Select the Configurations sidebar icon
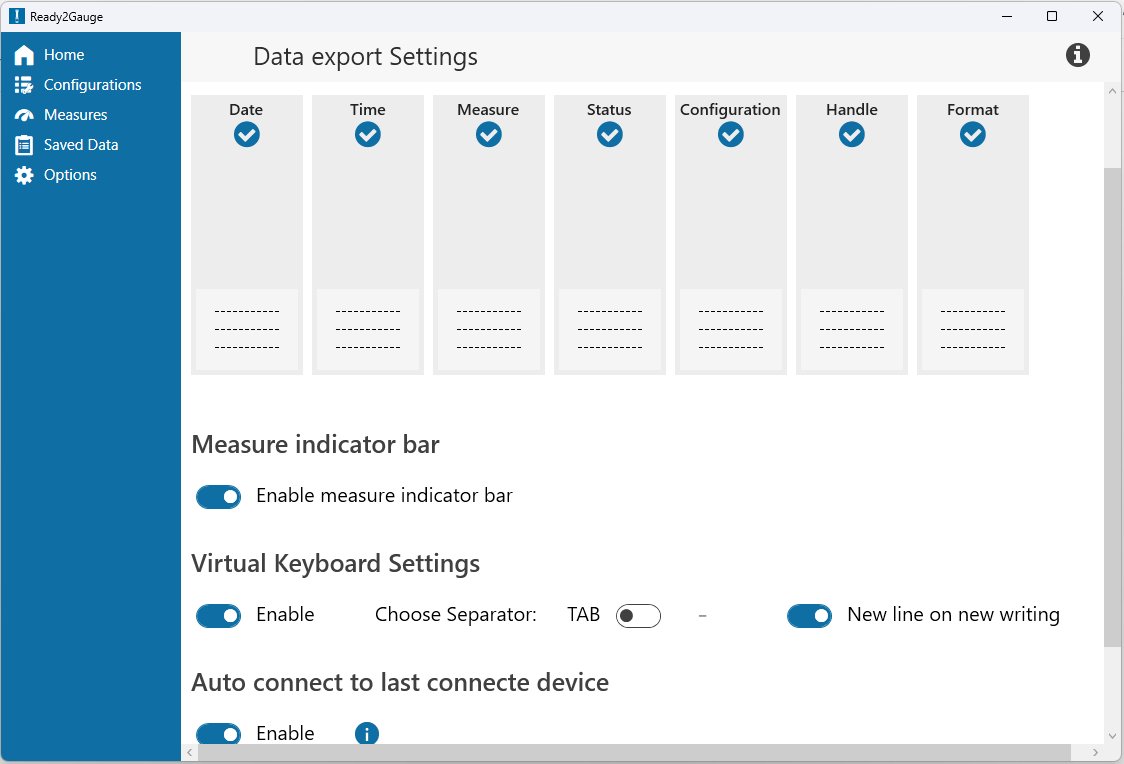Viewport: 1124px width, 764px height. click(x=22, y=85)
